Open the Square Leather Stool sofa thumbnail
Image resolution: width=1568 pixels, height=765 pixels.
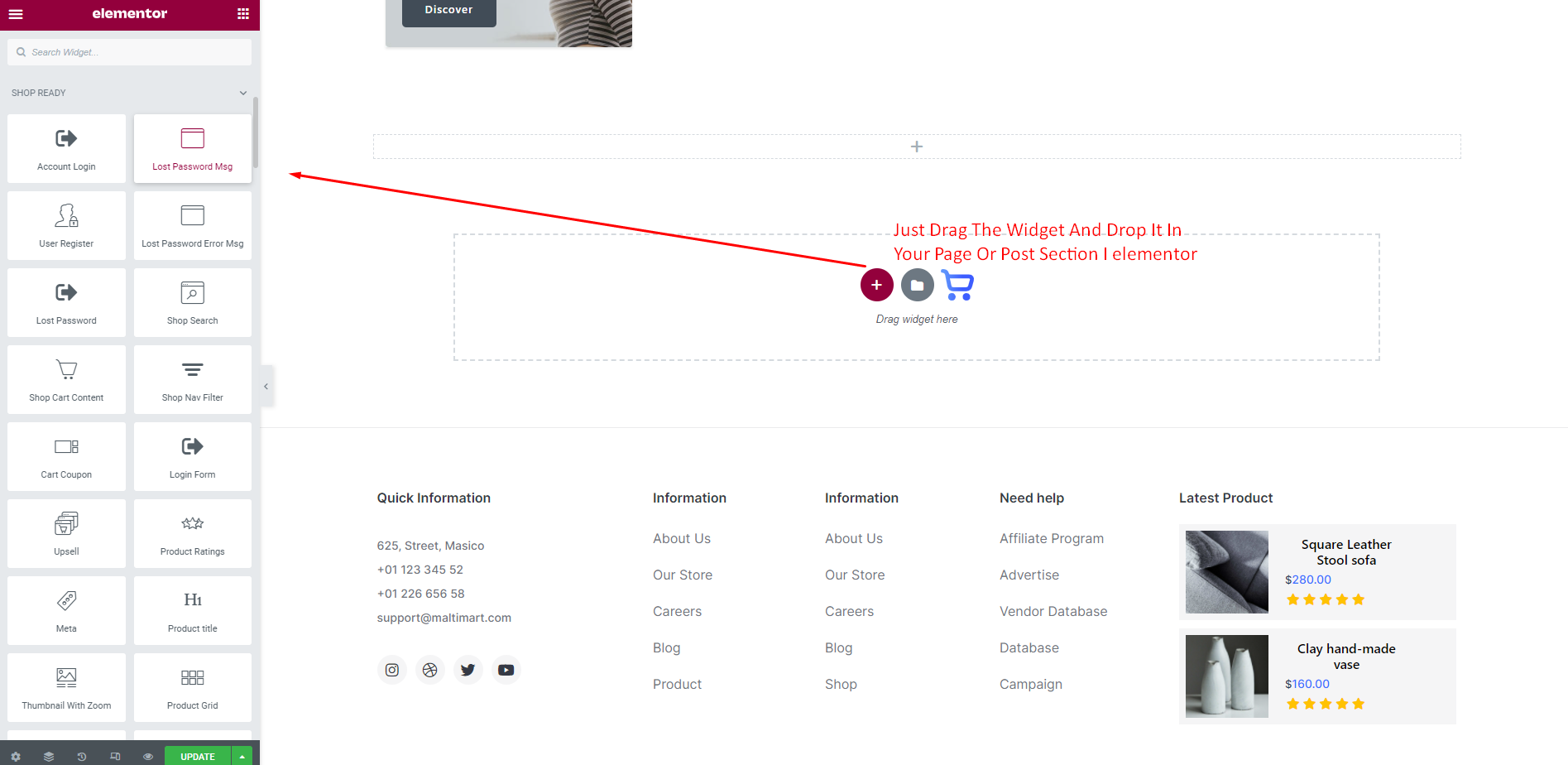(1226, 572)
